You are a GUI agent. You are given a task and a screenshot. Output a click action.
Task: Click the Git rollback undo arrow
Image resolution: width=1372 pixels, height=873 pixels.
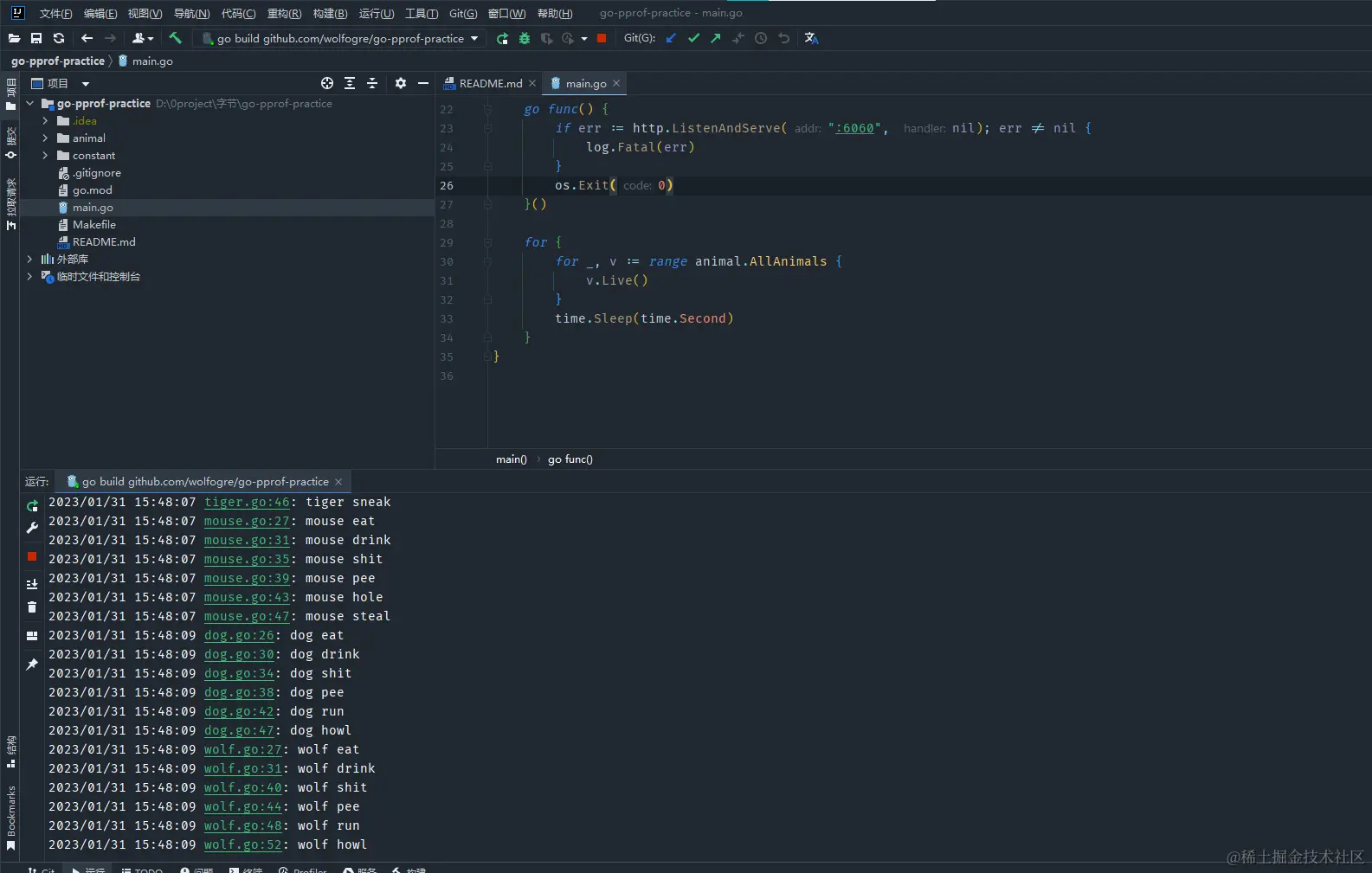pyautogui.click(x=783, y=38)
